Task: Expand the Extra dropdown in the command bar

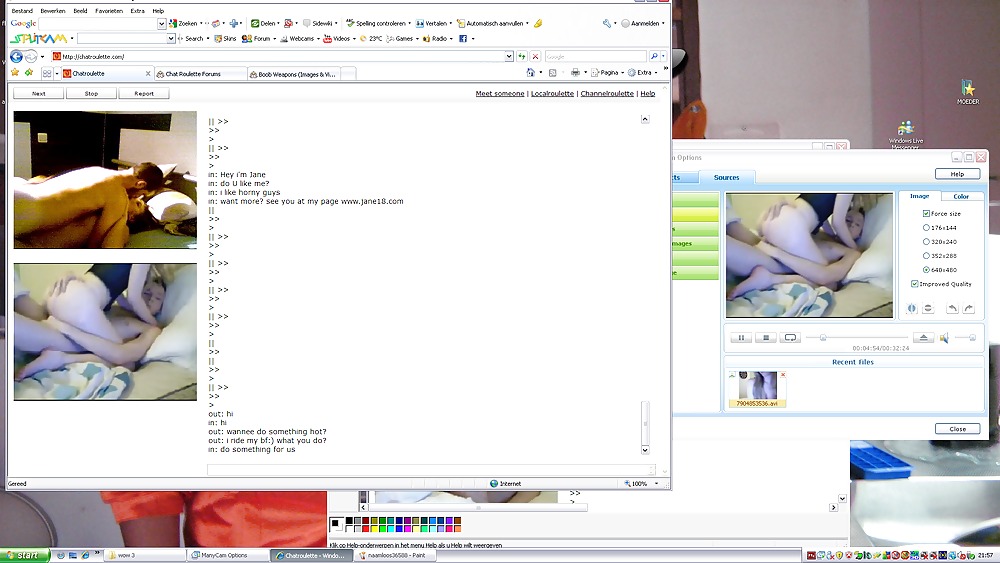Action: click(x=656, y=73)
